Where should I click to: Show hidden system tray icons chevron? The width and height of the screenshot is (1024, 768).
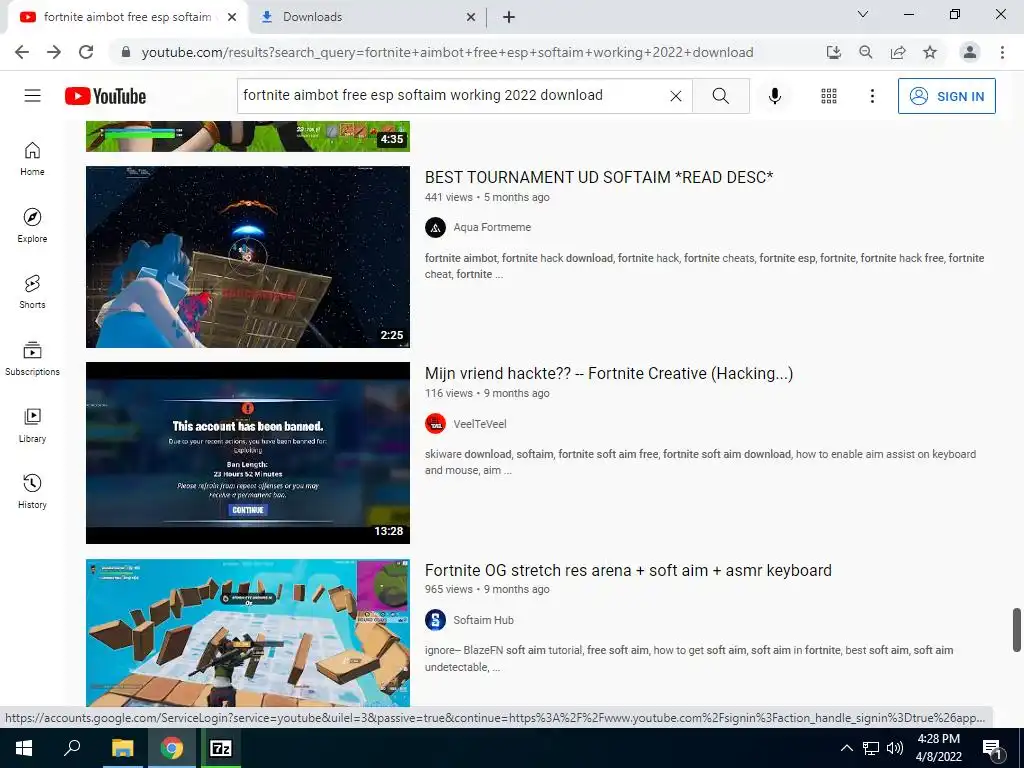point(846,748)
